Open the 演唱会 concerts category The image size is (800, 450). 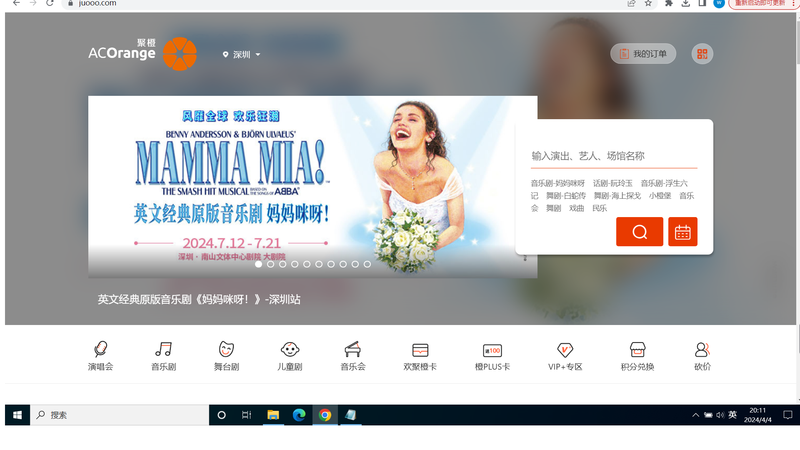[x=100, y=356]
